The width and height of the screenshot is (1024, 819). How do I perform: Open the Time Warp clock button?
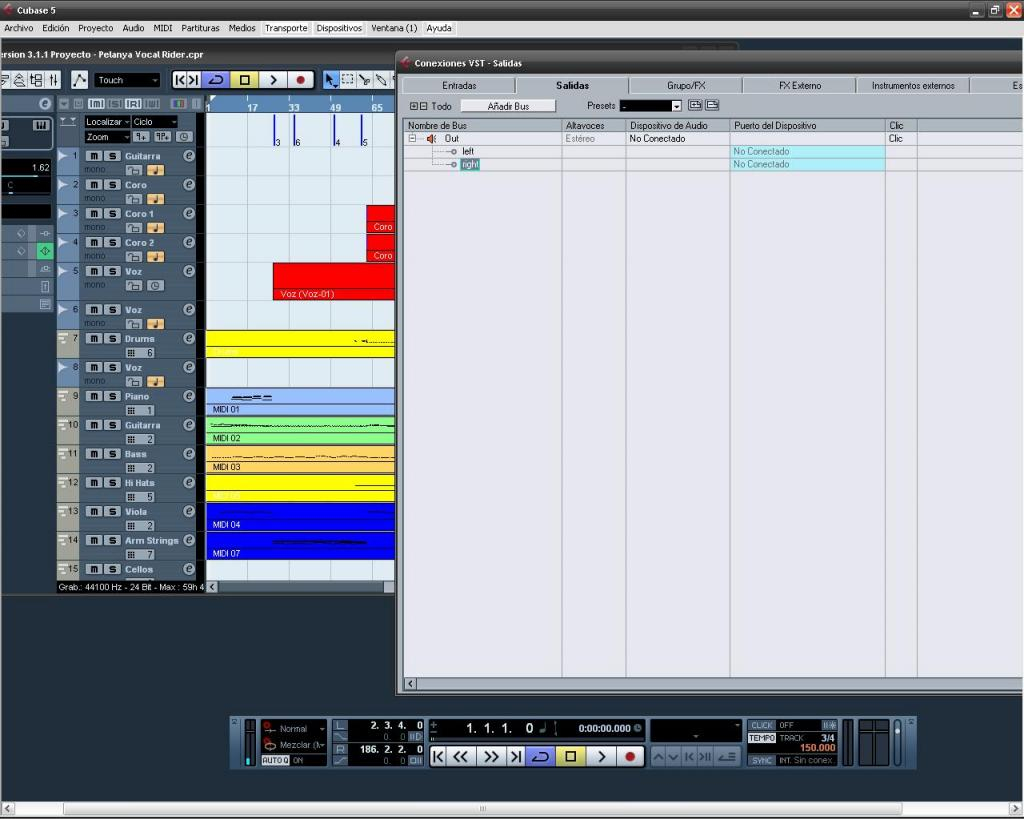coord(184,137)
